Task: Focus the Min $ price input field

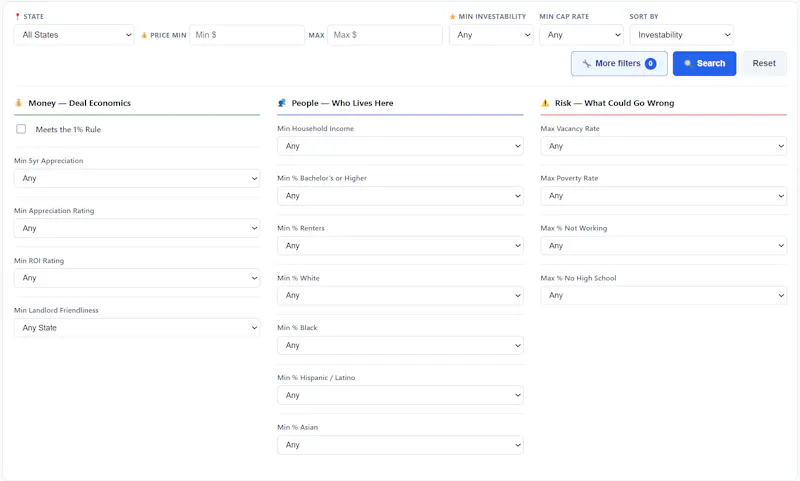Action: tap(247, 35)
